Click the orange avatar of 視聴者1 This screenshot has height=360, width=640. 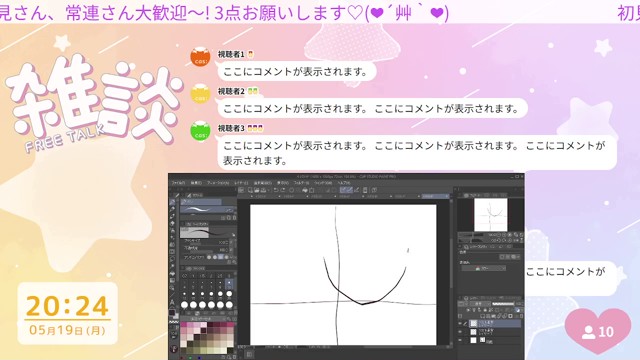pyautogui.click(x=200, y=56)
